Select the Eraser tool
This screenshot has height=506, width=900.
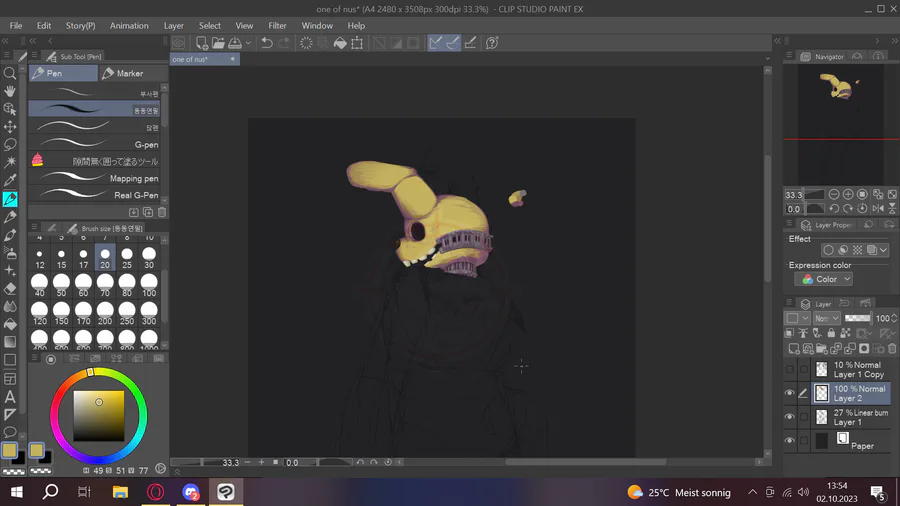pos(10,289)
